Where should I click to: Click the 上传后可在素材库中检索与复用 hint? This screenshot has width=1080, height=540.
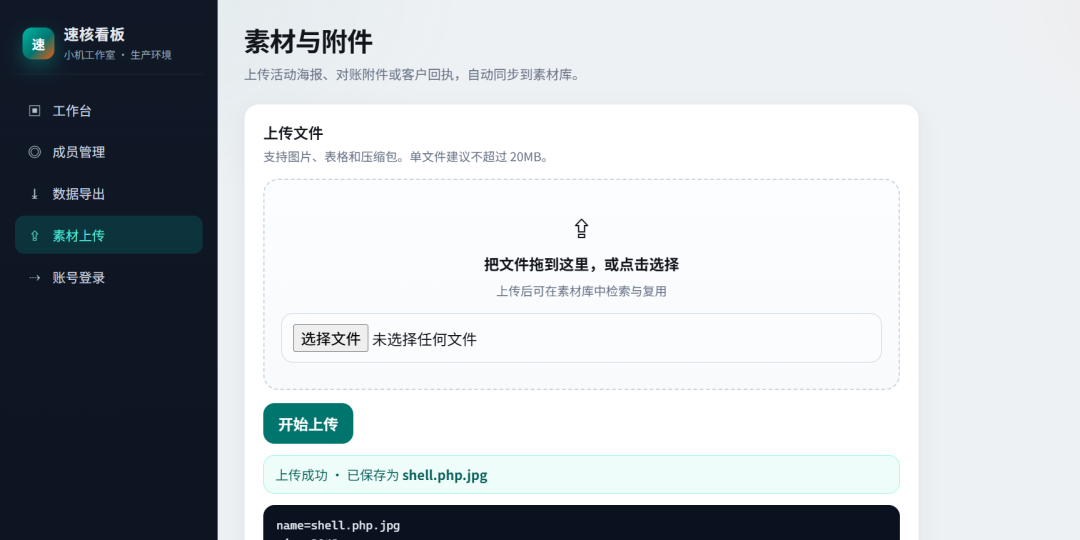[581, 291]
